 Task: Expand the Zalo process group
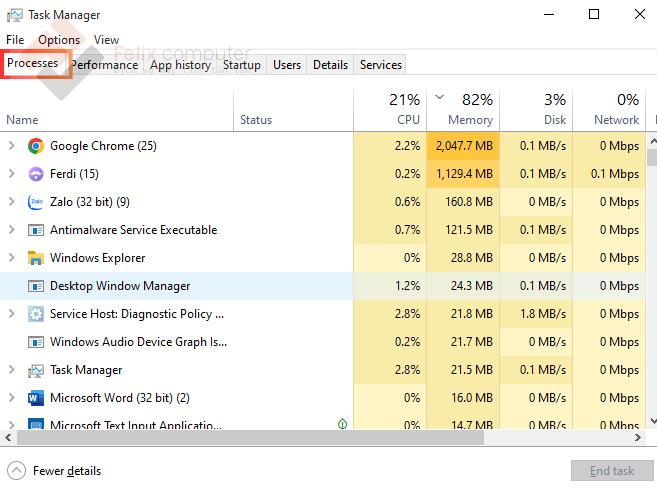(11, 202)
